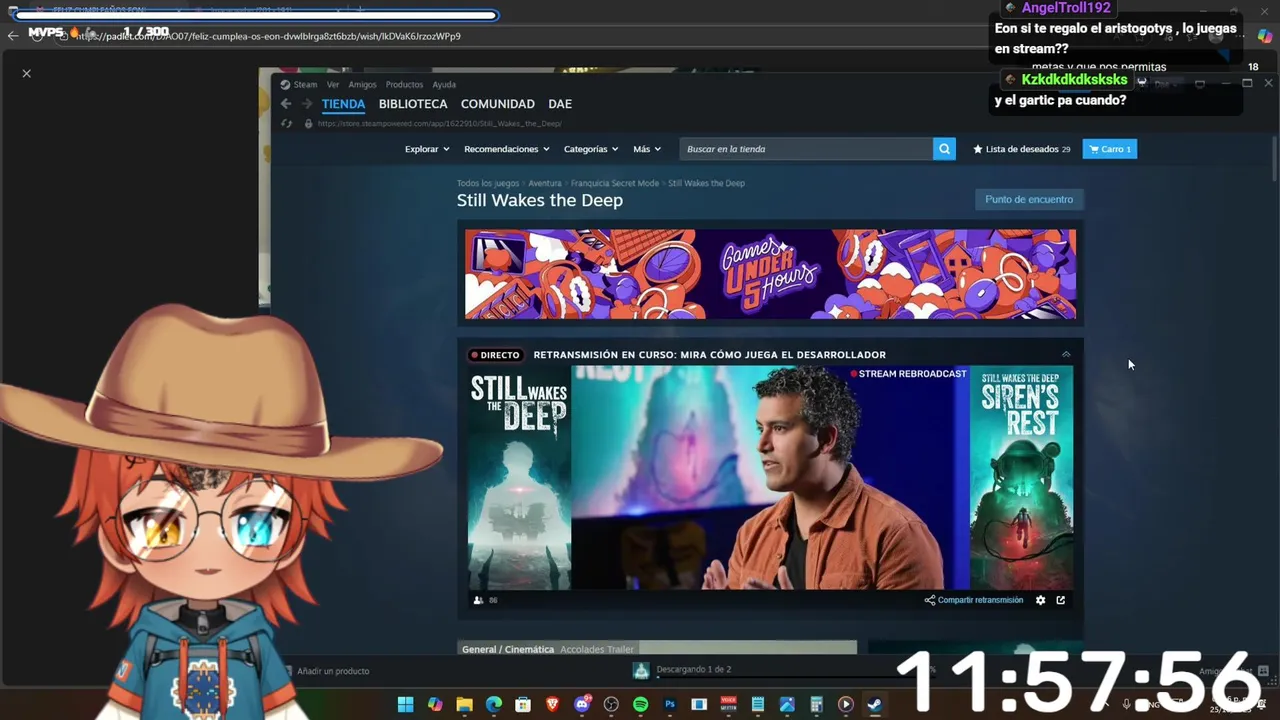Open File Explorer from the taskbar

(464, 705)
